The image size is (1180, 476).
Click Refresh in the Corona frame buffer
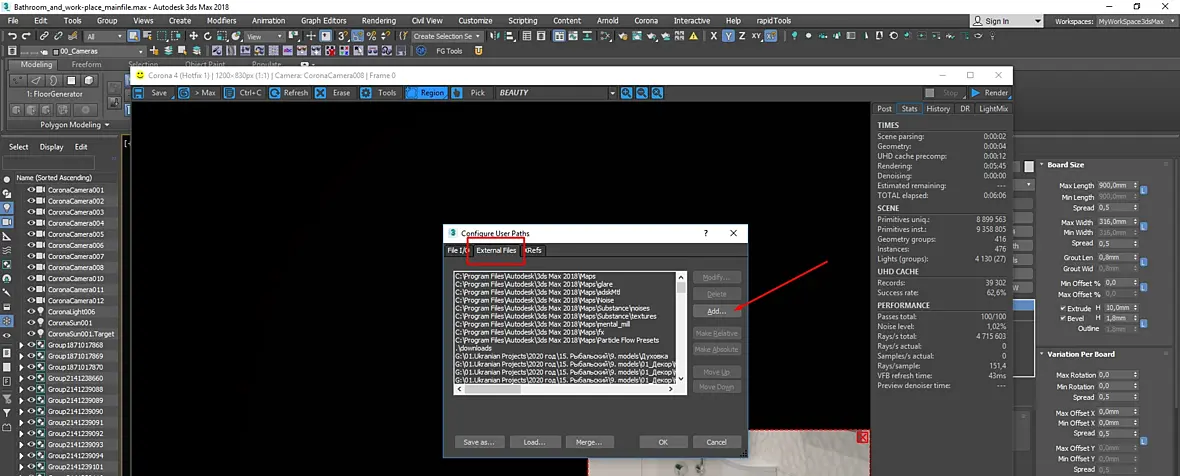point(289,92)
